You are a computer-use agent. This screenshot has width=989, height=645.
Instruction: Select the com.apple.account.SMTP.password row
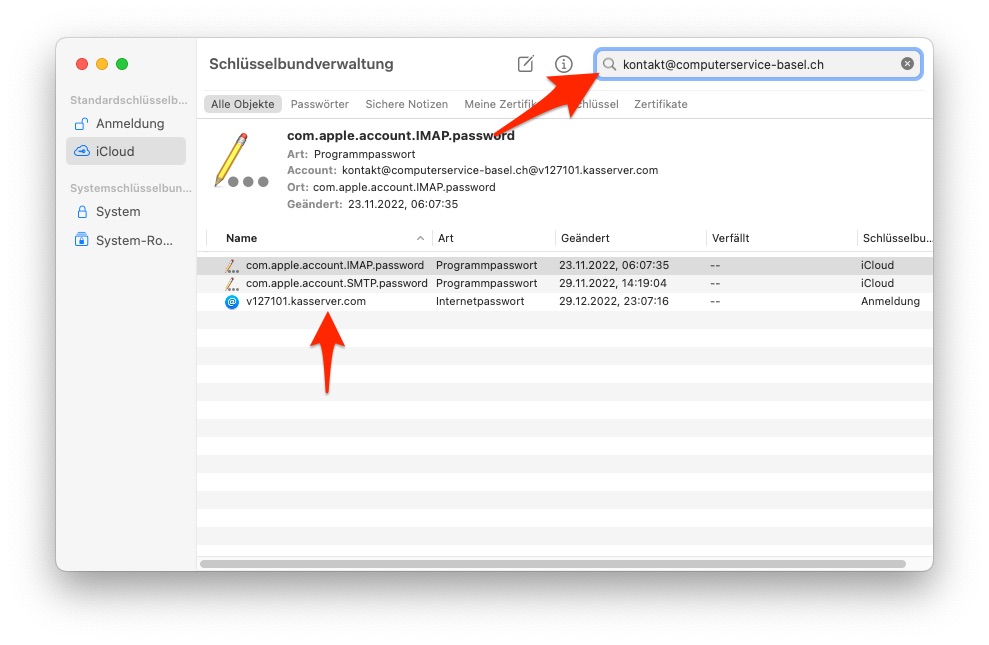(565, 283)
